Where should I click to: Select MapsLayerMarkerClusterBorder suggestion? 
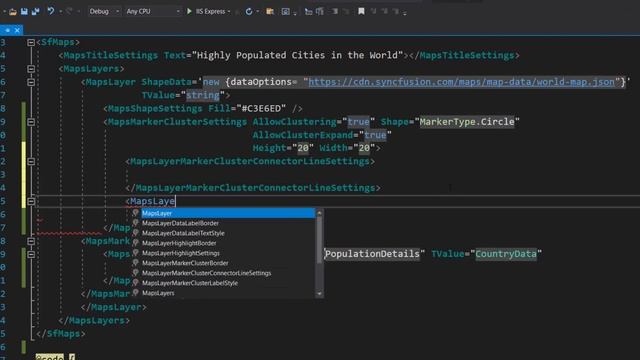(224, 263)
